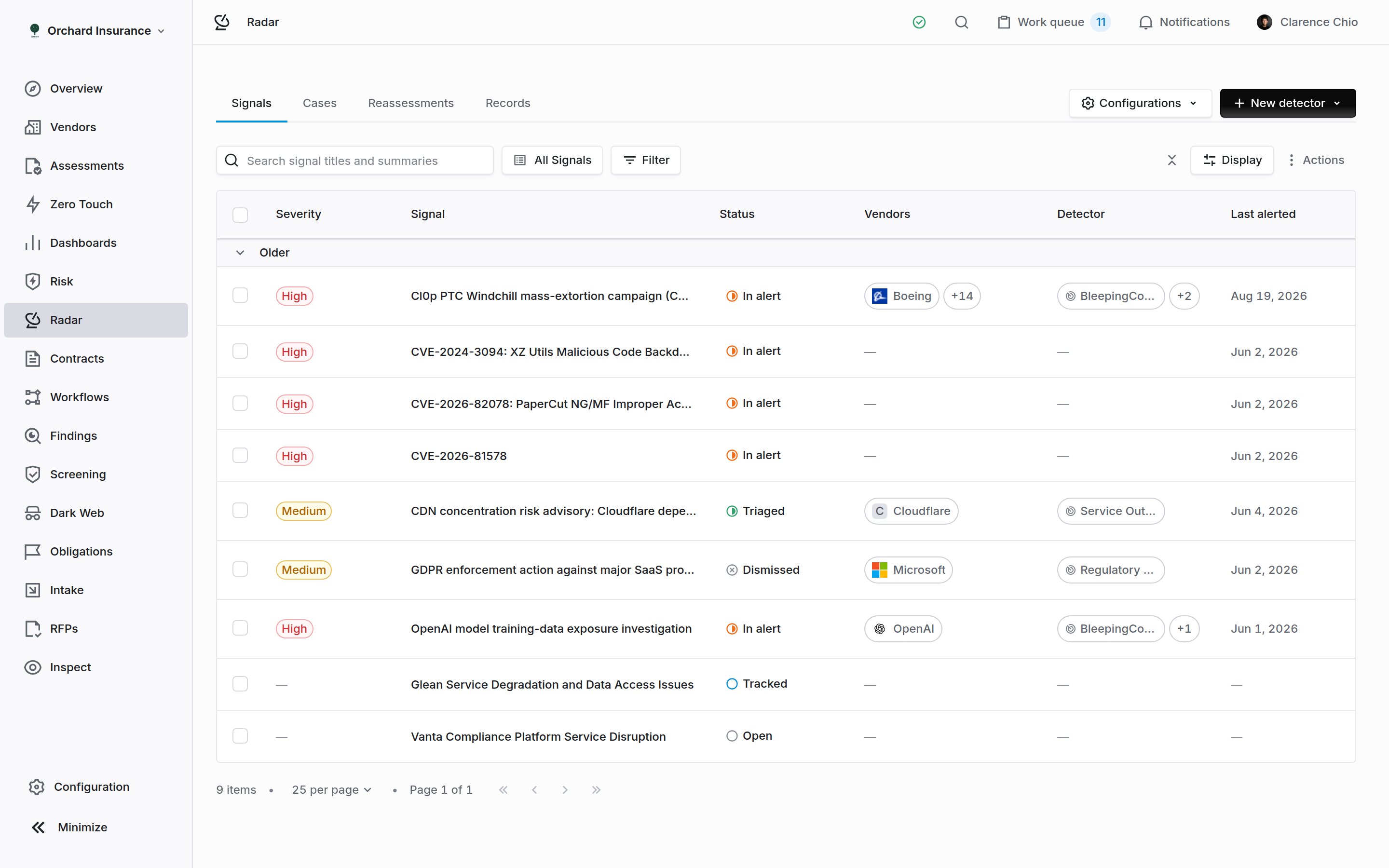Check the CVE-2024-3094 XZ Utils row
The height and width of the screenshot is (868, 1389).
click(x=240, y=352)
